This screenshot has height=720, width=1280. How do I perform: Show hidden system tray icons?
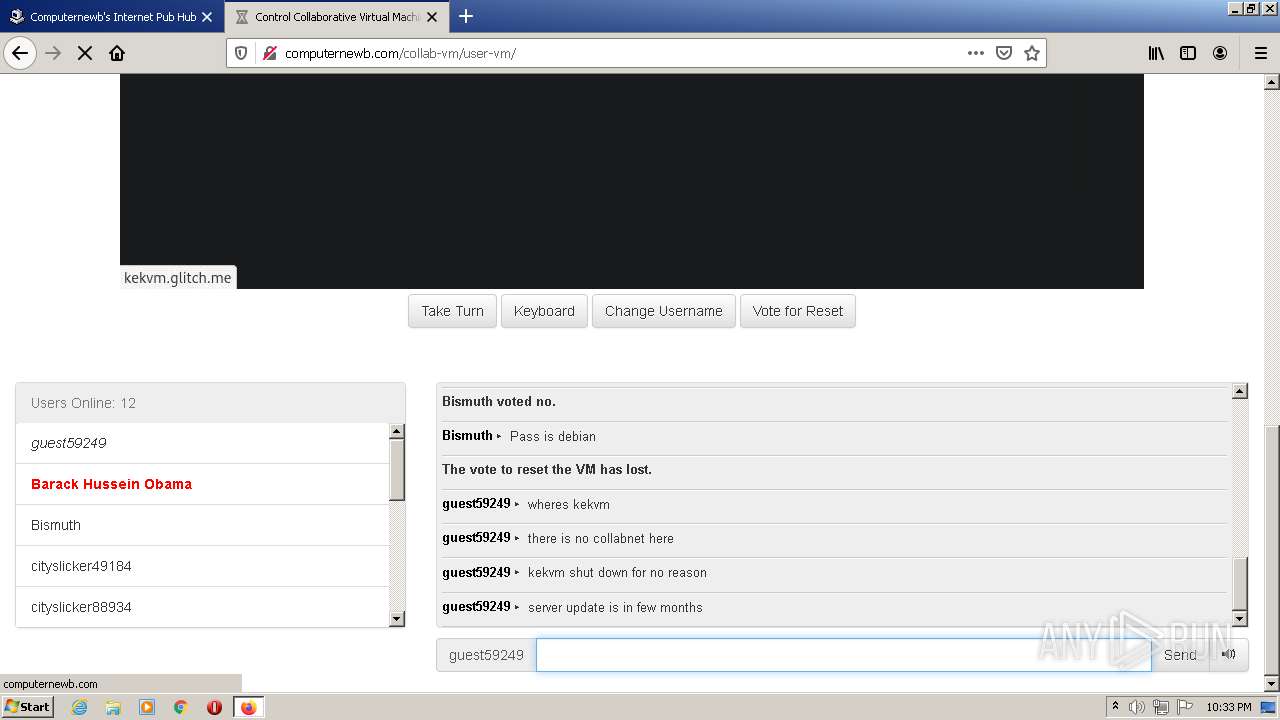click(x=1115, y=707)
